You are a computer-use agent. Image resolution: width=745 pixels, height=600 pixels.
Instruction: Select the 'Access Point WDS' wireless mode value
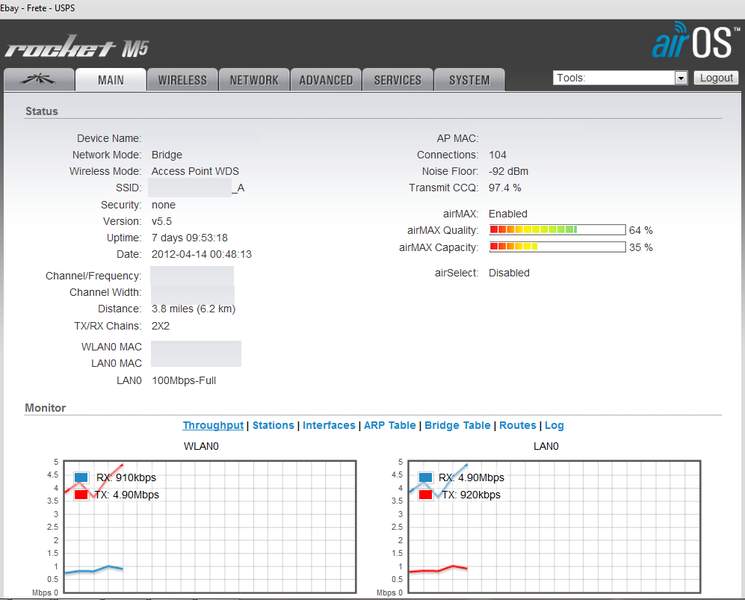[x=195, y=171]
